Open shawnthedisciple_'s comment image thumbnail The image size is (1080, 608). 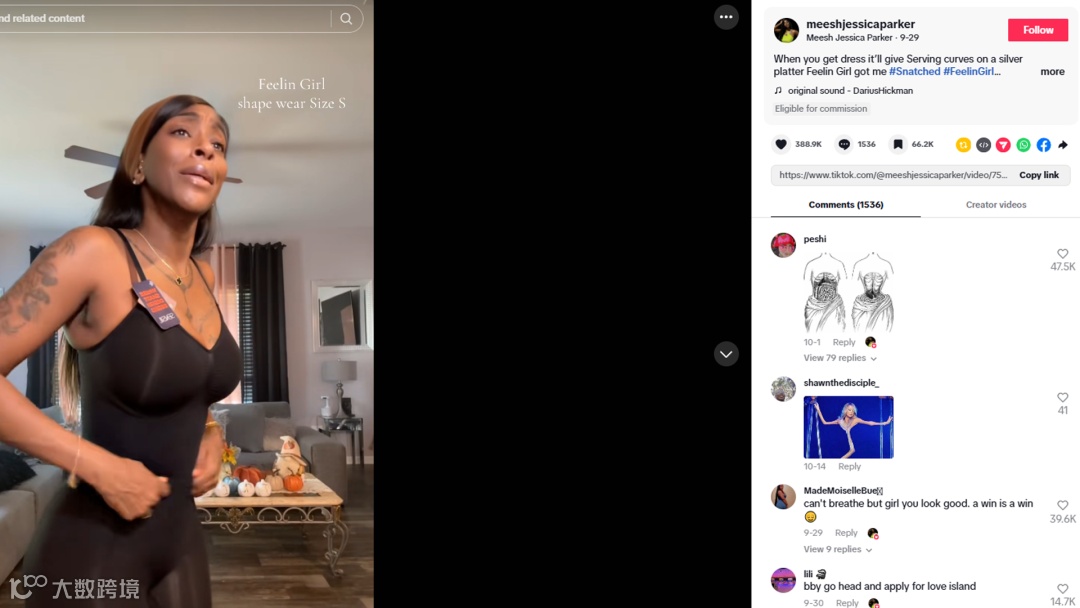[849, 427]
